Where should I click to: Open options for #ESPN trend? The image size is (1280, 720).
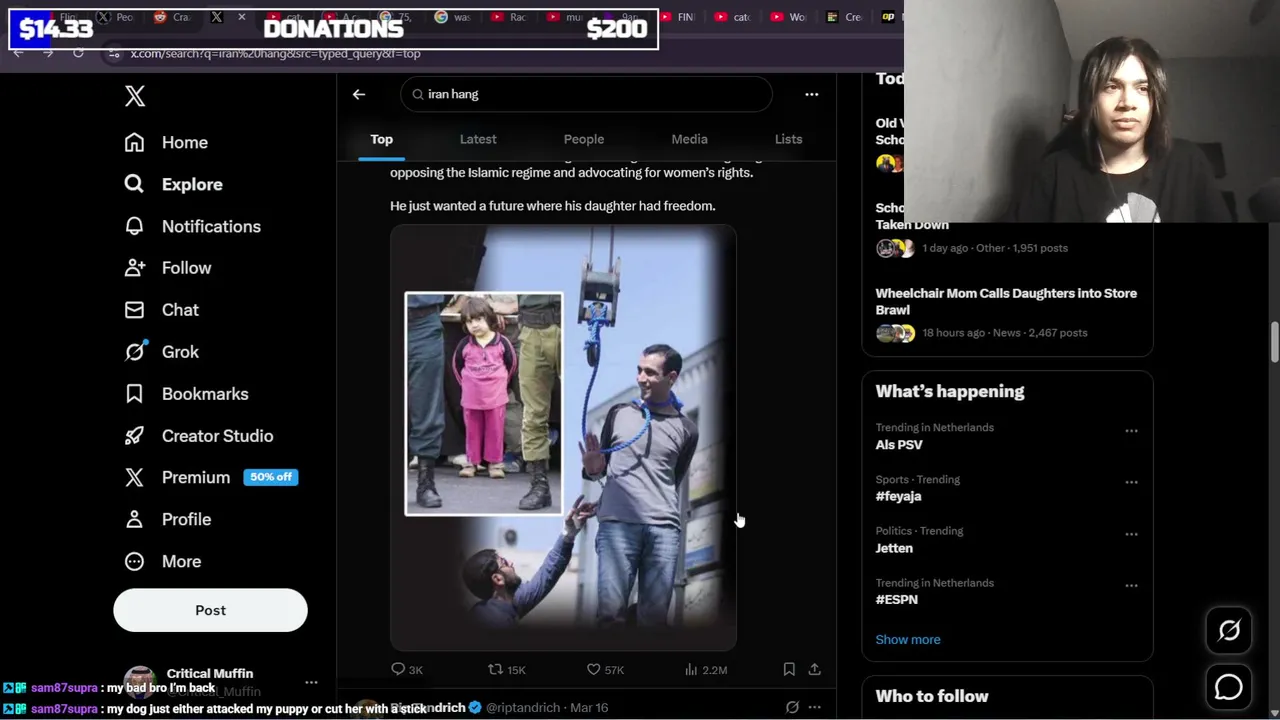[x=1131, y=586]
